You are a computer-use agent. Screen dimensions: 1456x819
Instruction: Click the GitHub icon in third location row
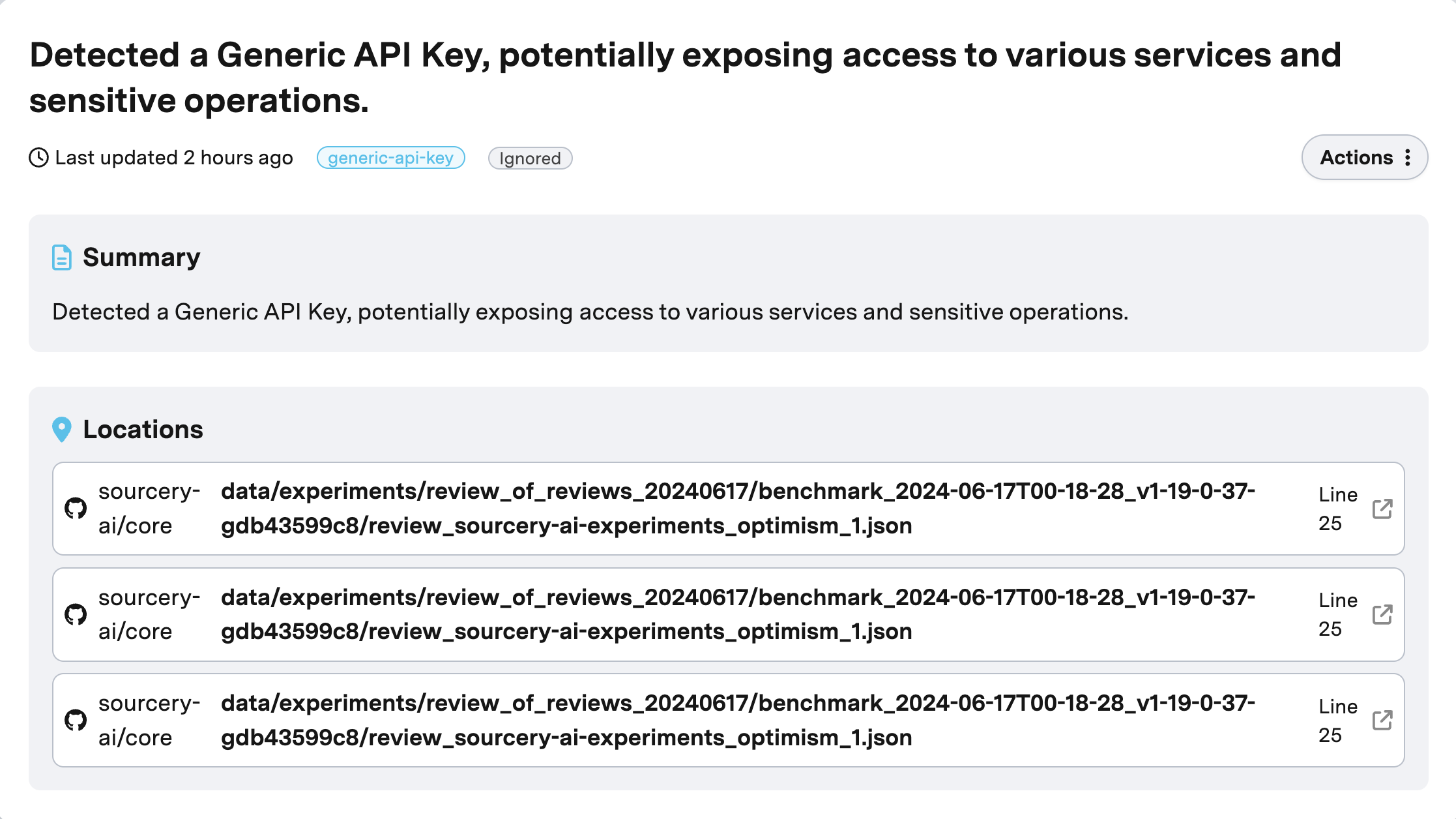click(x=76, y=721)
